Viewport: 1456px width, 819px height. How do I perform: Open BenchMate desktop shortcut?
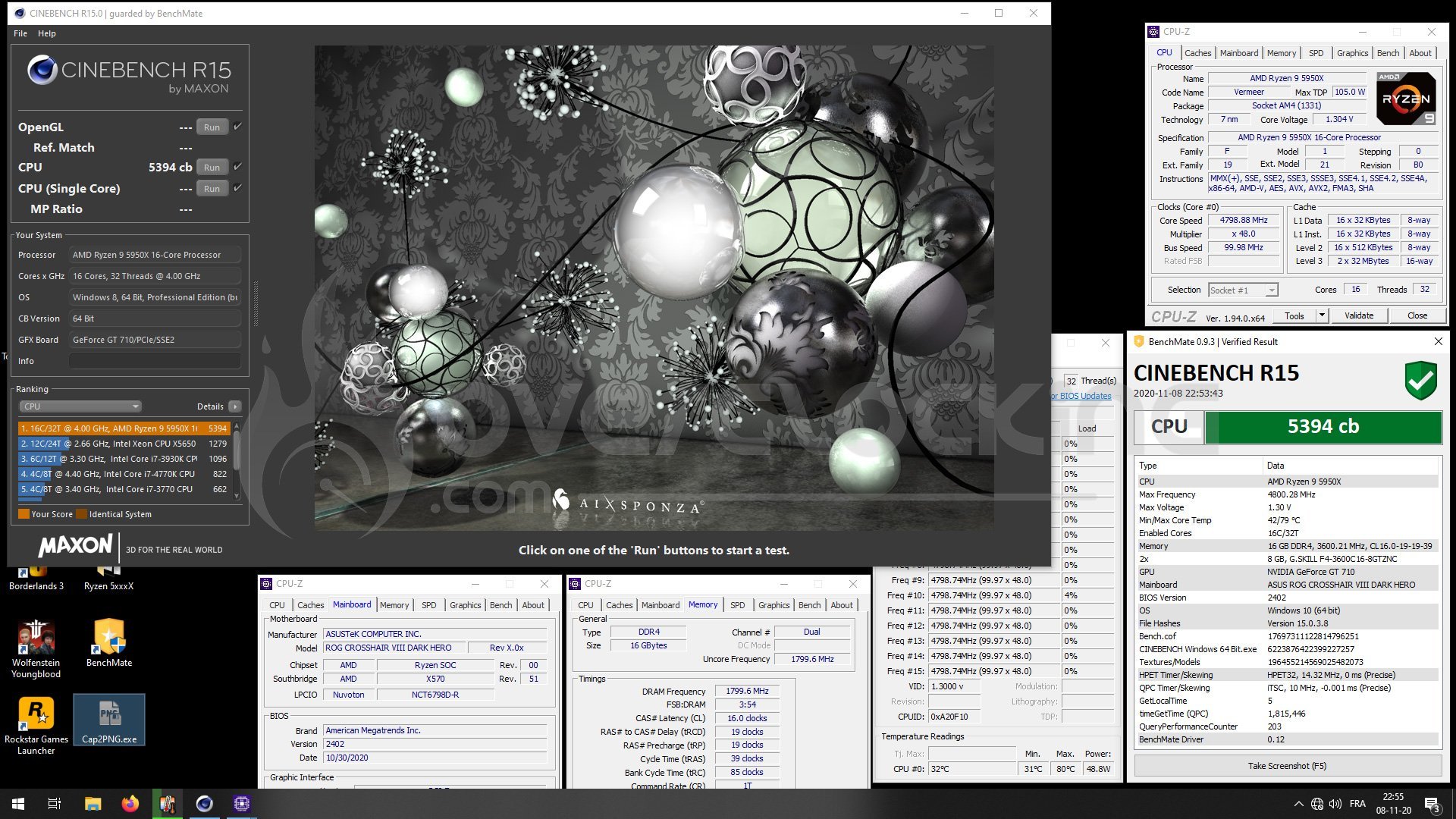(x=109, y=643)
